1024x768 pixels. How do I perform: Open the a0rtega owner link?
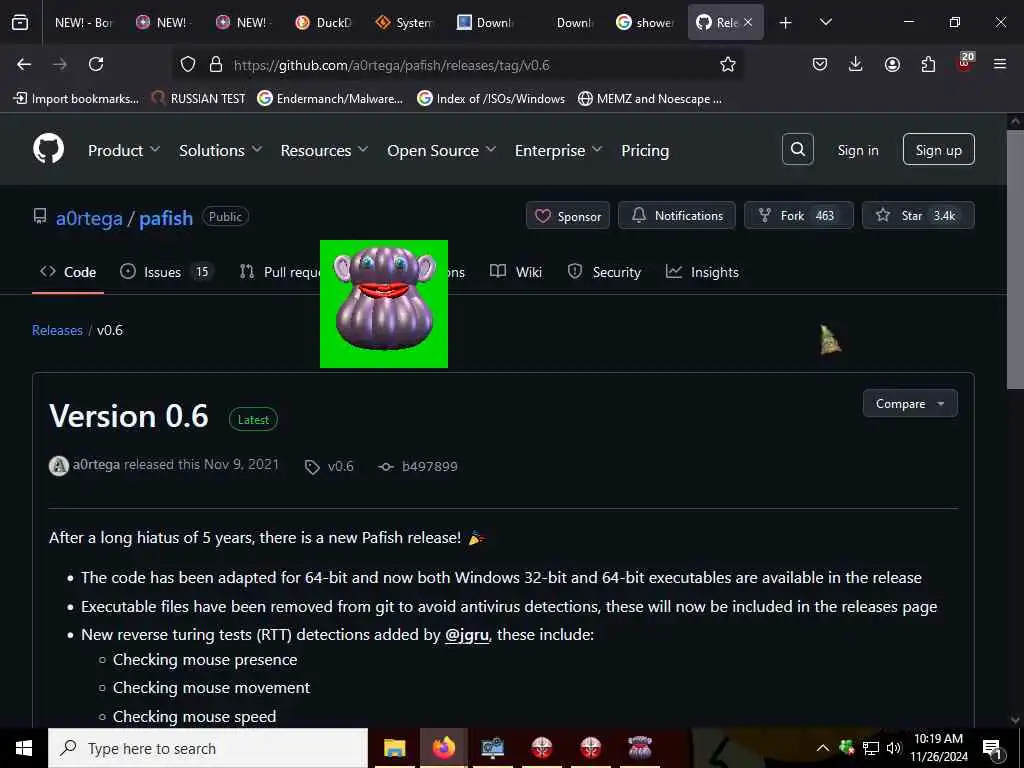click(89, 218)
